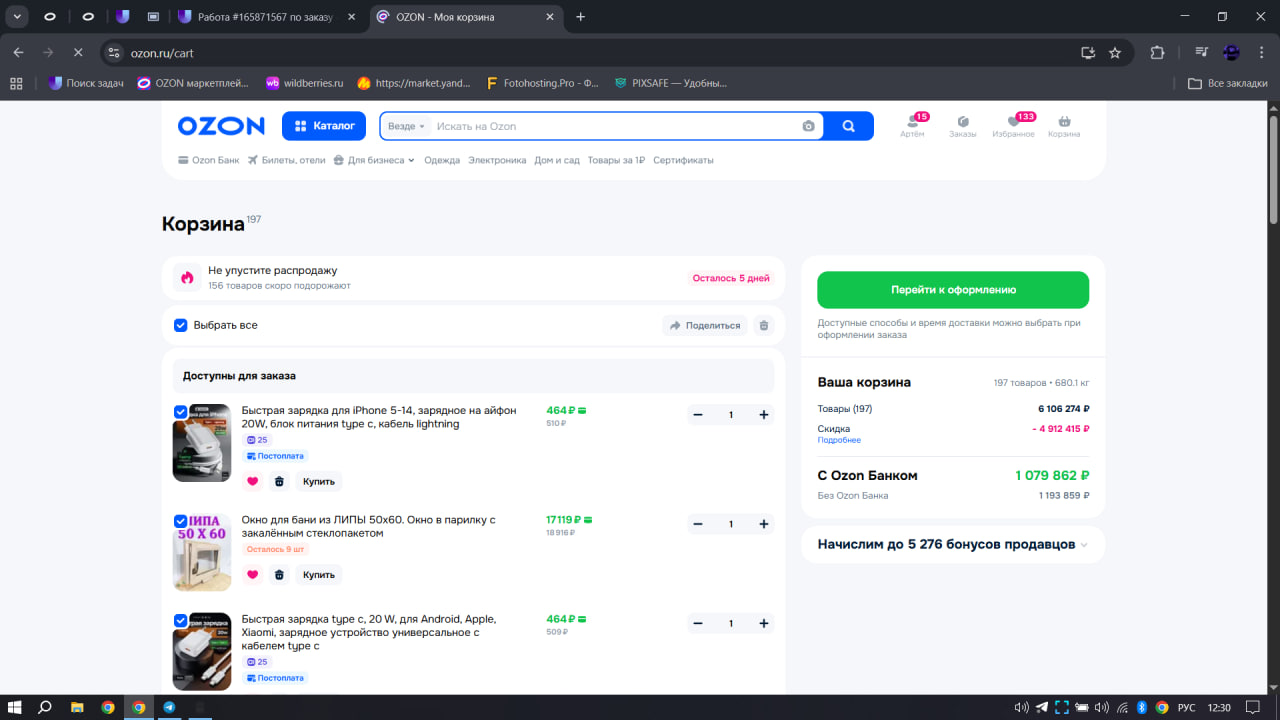This screenshot has height=720, width=1280.
Task: Click the camera image-search icon in search bar
Action: tap(808, 126)
